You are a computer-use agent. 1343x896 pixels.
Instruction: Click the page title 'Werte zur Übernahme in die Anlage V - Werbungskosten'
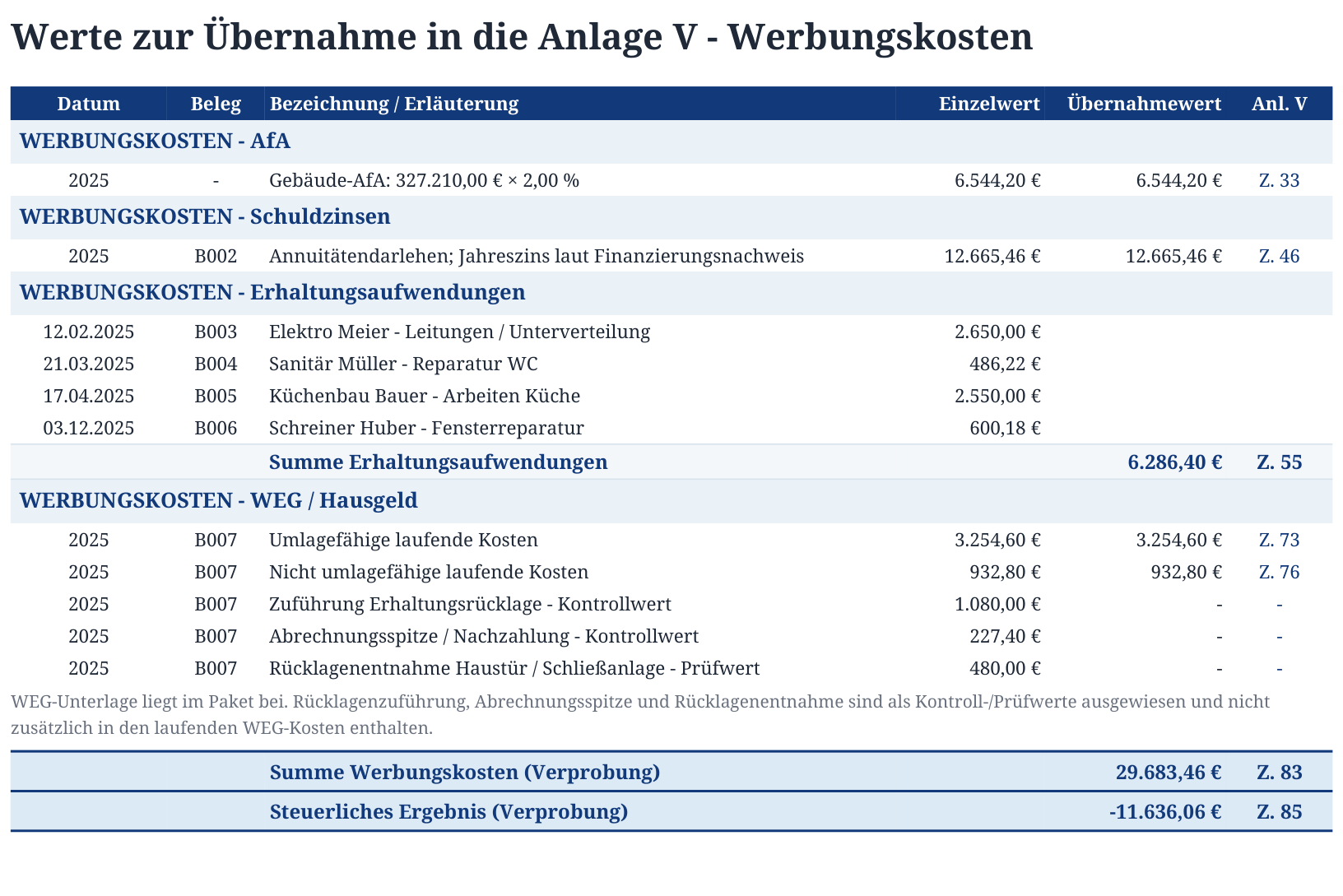522,37
